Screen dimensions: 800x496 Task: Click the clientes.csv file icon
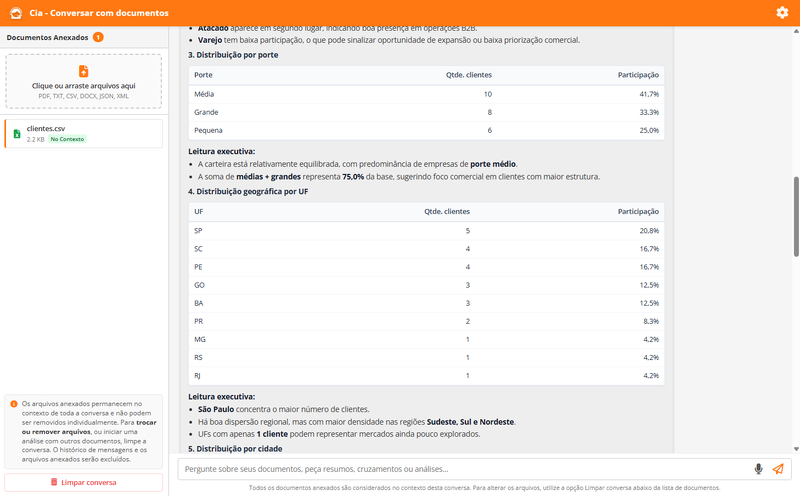[17, 134]
